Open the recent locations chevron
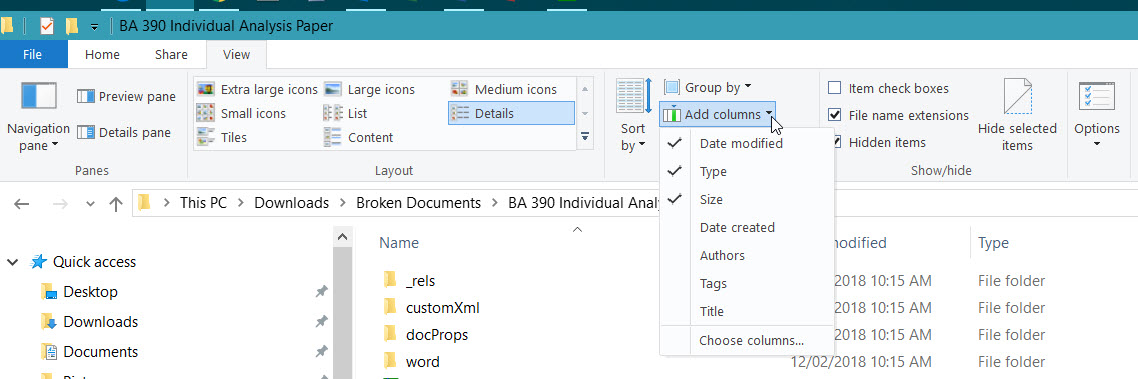Viewport: 1138px width, 379px height. coord(90,204)
